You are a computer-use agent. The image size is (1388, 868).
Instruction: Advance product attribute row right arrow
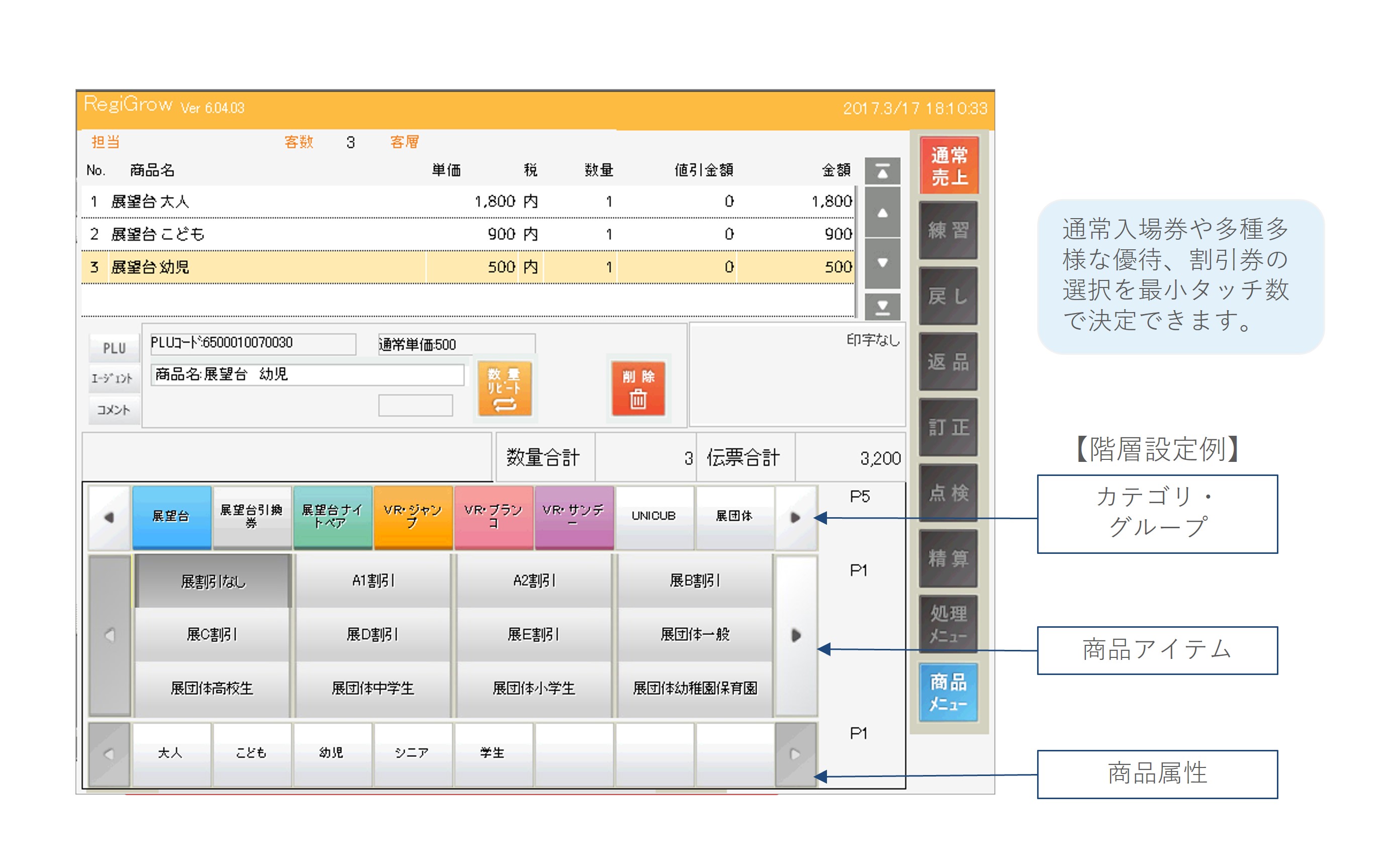click(795, 754)
